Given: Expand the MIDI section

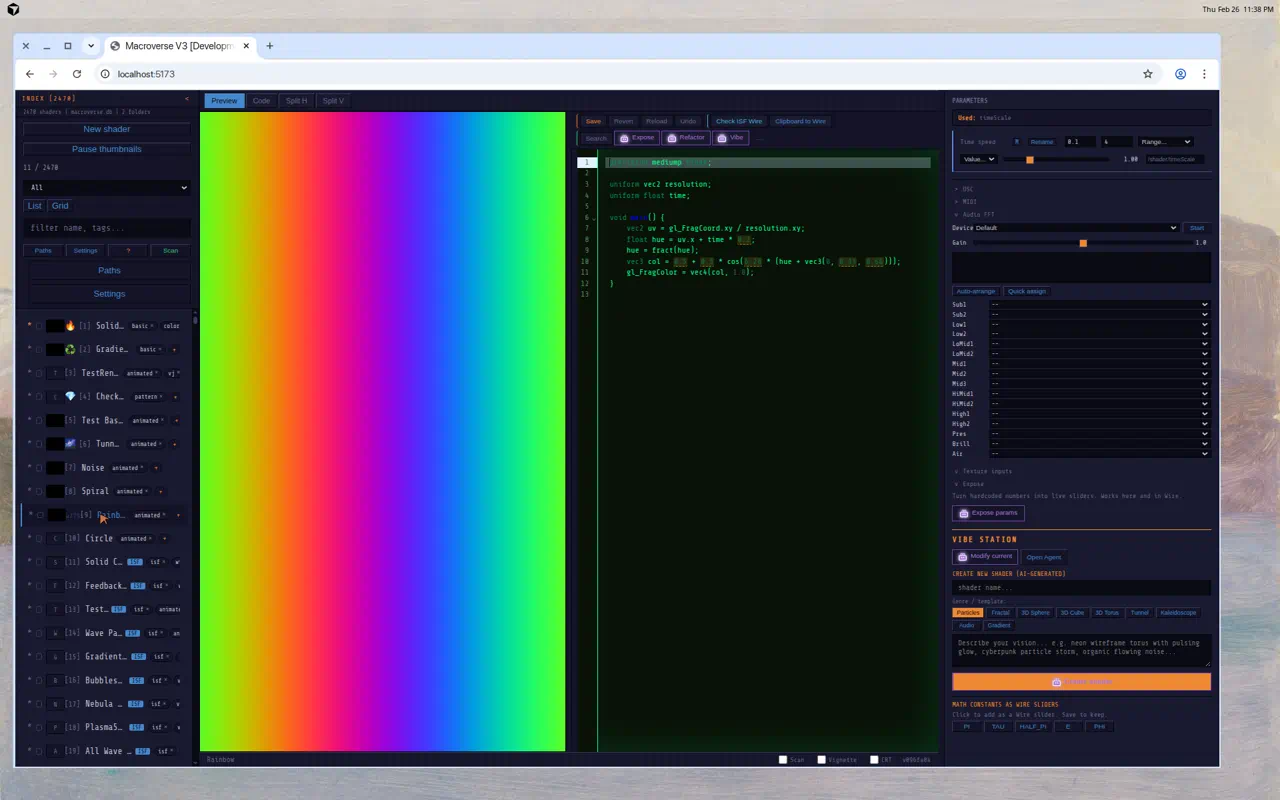Looking at the screenshot, I should 966,202.
